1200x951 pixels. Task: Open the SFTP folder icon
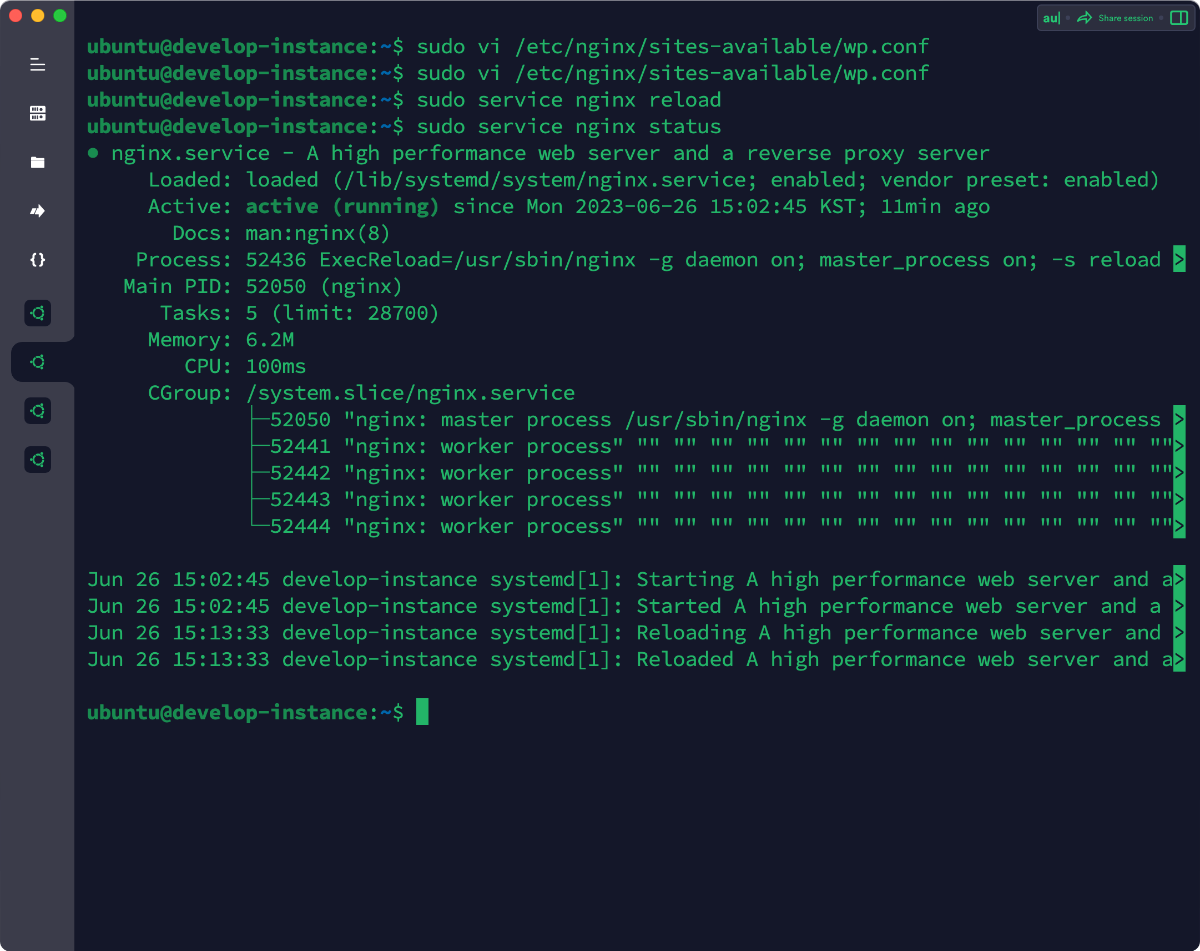(37, 162)
